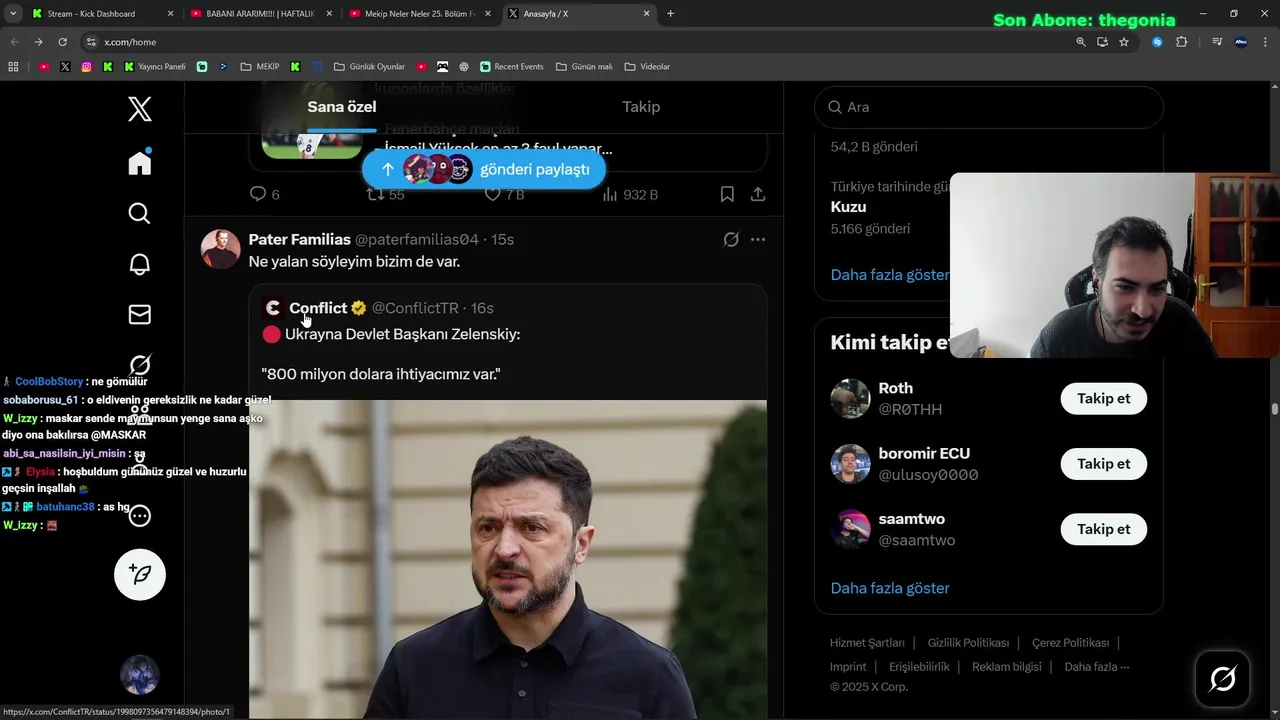Bookmark this page with star icon
Viewport: 1280px width, 720px height.
coord(1124,42)
